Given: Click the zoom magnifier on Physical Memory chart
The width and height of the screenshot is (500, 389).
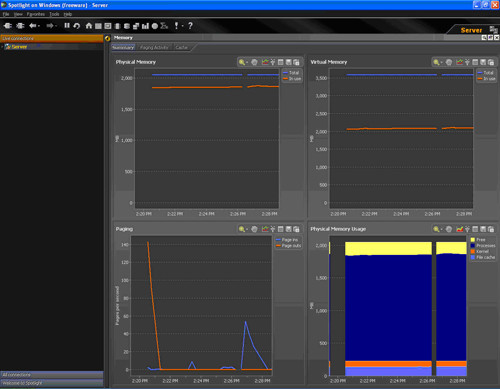Looking at the screenshot, I should pyautogui.click(x=242, y=62).
